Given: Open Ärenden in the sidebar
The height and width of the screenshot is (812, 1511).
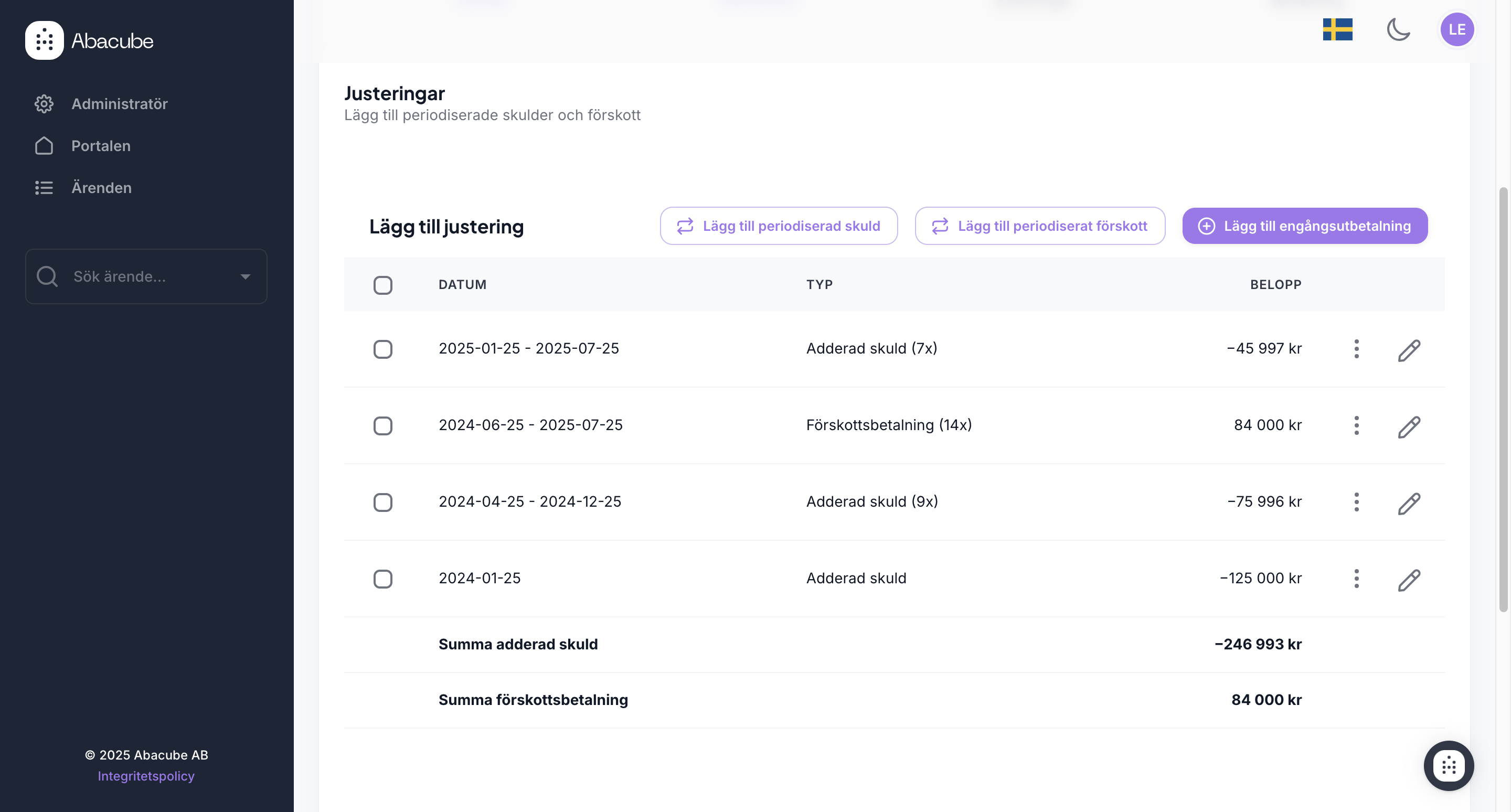Looking at the screenshot, I should click(101, 188).
